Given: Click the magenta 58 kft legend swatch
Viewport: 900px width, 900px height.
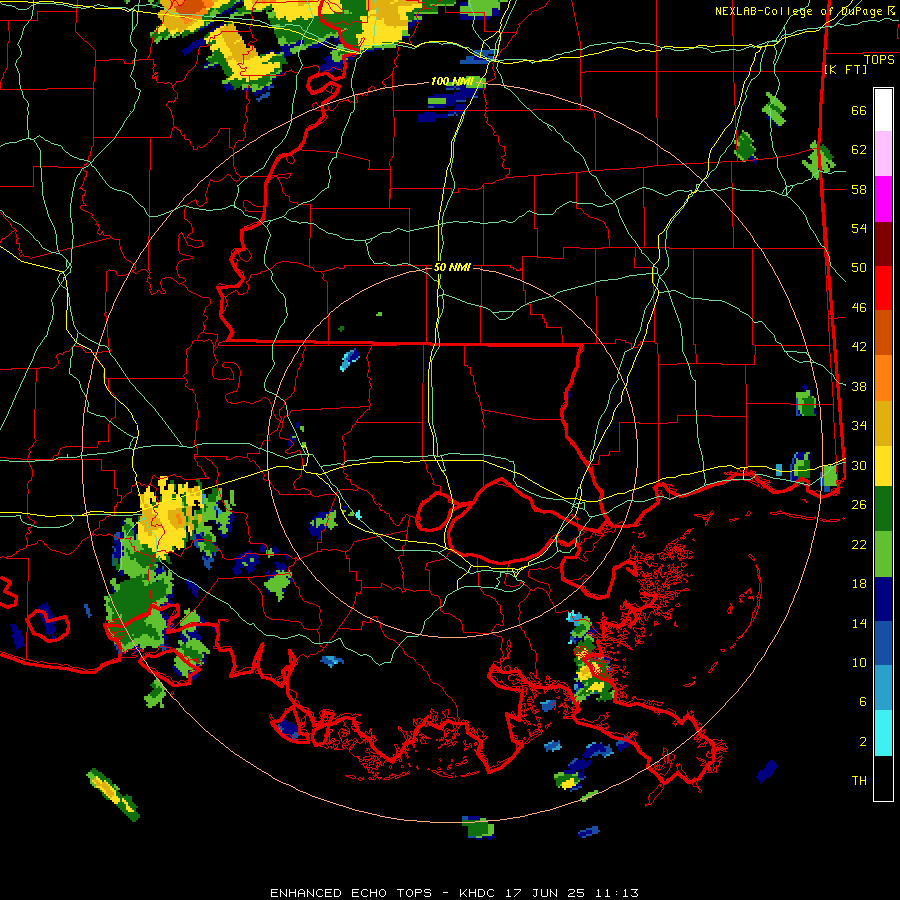Looking at the screenshot, I should (x=883, y=199).
